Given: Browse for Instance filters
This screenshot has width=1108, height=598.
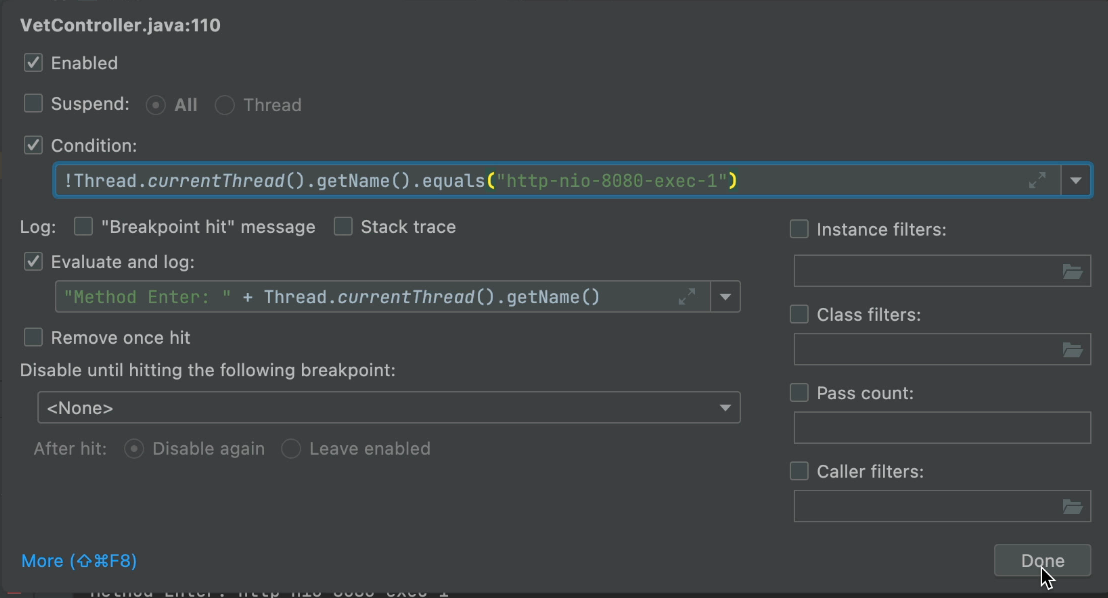Looking at the screenshot, I should (1072, 271).
